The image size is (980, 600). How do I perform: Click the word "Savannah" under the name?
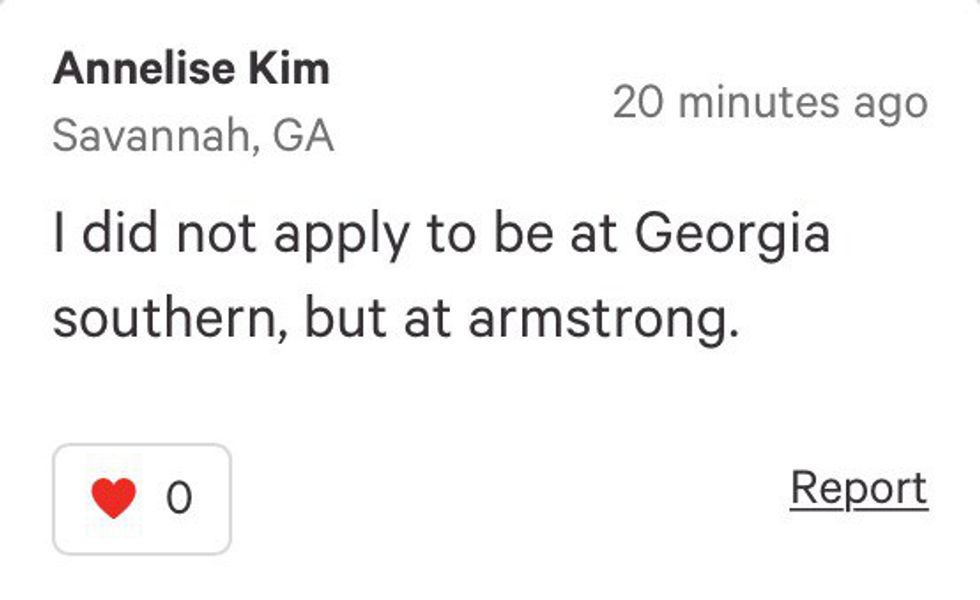point(150,136)
